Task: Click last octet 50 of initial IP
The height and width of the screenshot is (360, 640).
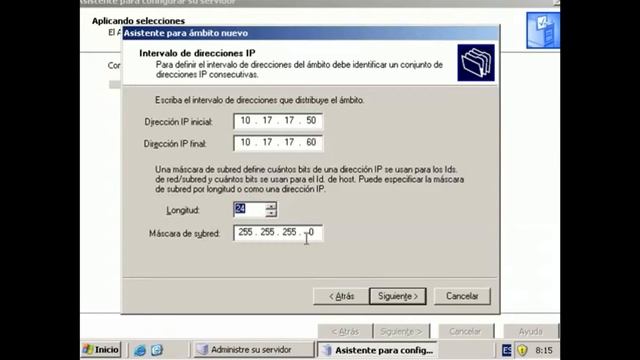Action: (x=311, y=120)
